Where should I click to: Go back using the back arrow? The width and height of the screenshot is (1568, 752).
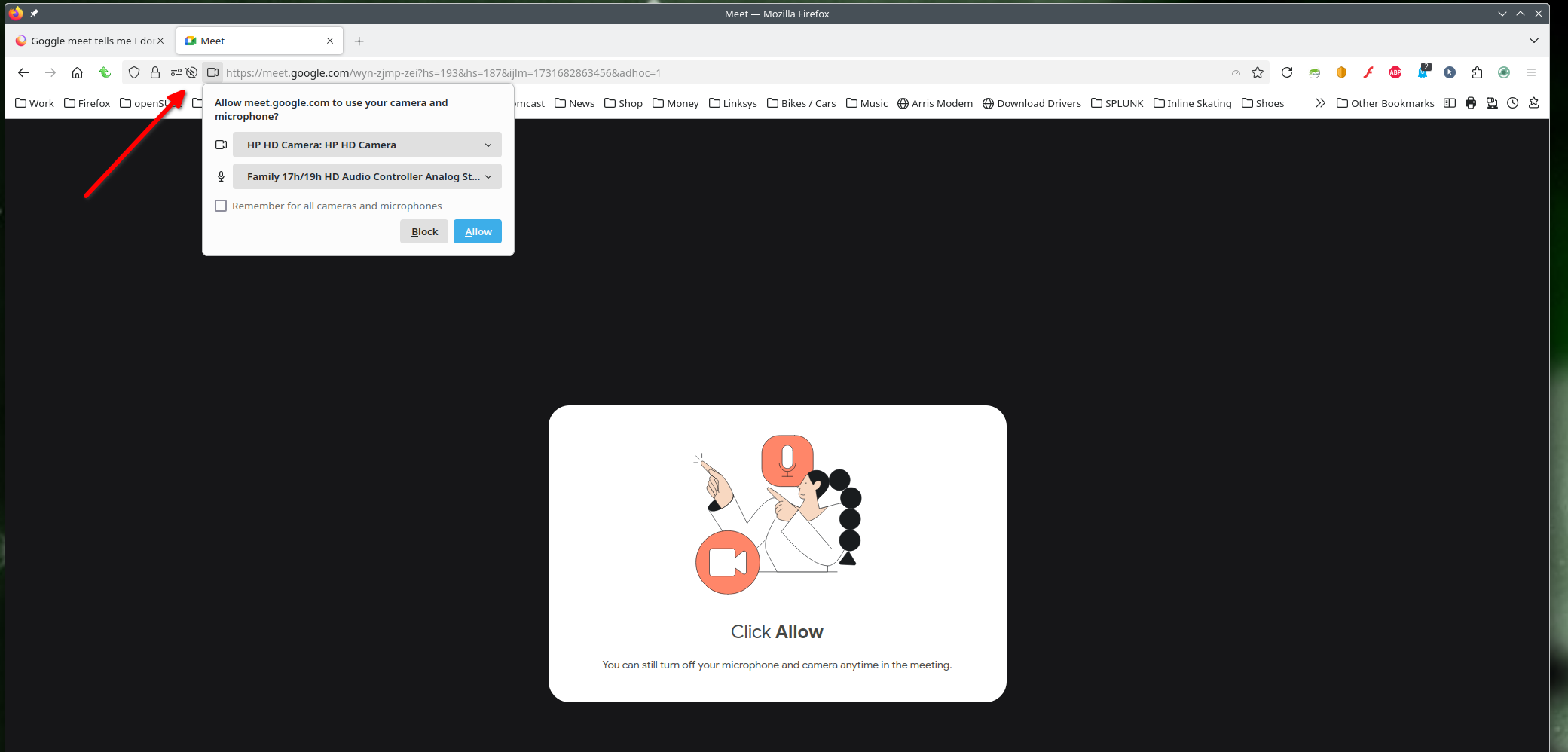coord(23,72)
